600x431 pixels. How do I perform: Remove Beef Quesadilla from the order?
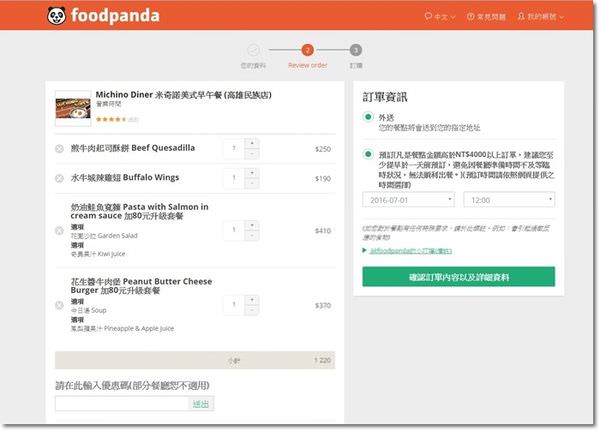(x=60, y=149)
